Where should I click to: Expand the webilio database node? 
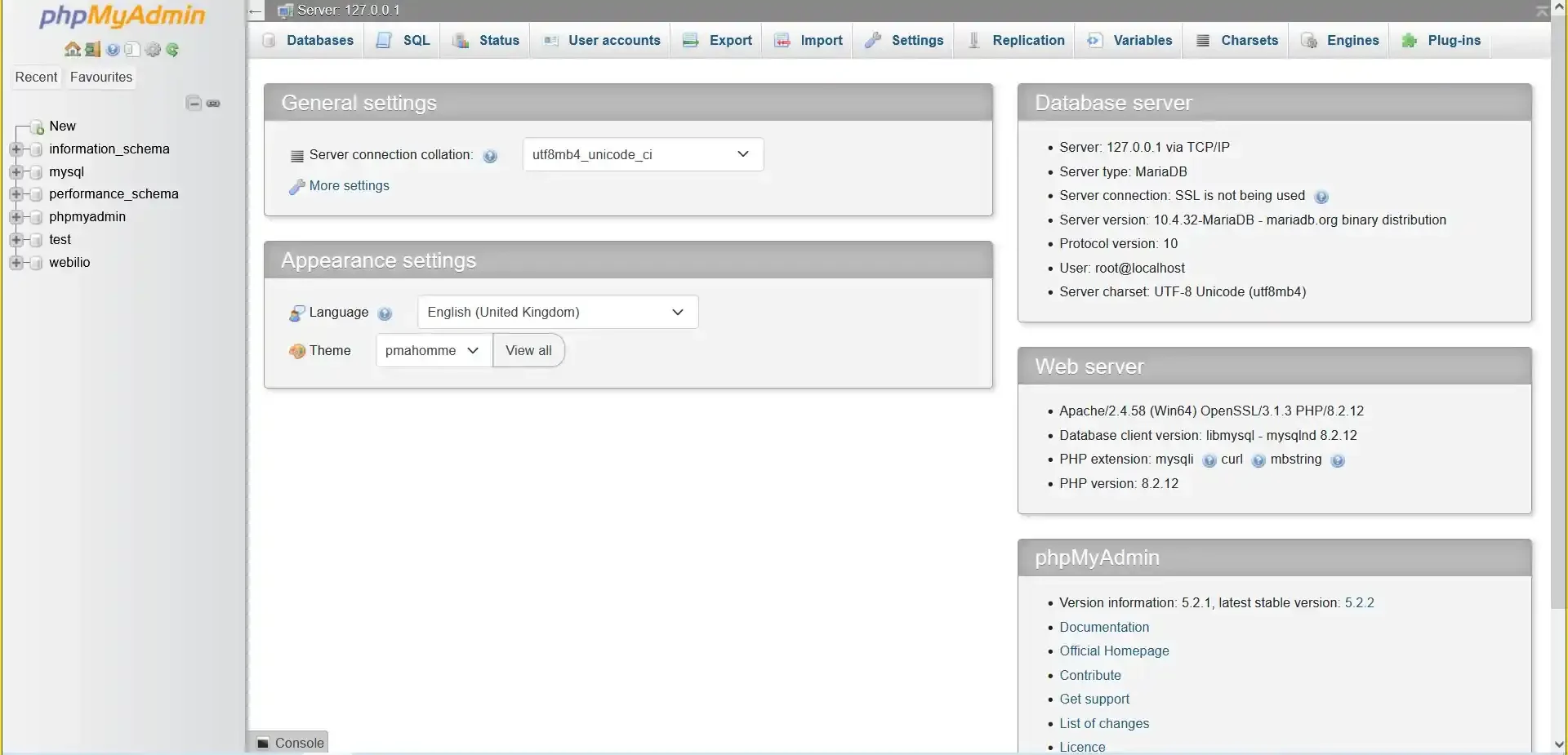(x=16, y=263)
